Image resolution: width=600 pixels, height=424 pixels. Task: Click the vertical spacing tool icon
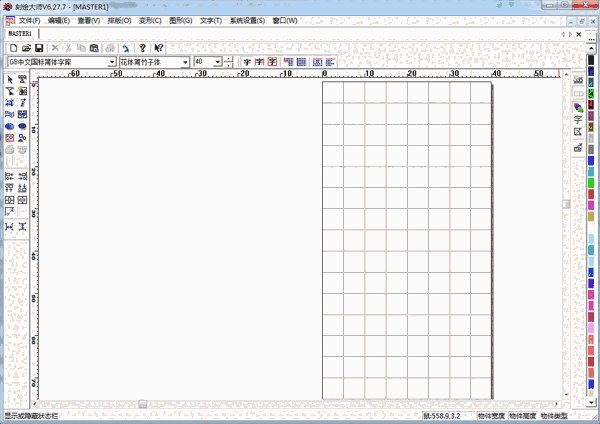coord(23,227)
